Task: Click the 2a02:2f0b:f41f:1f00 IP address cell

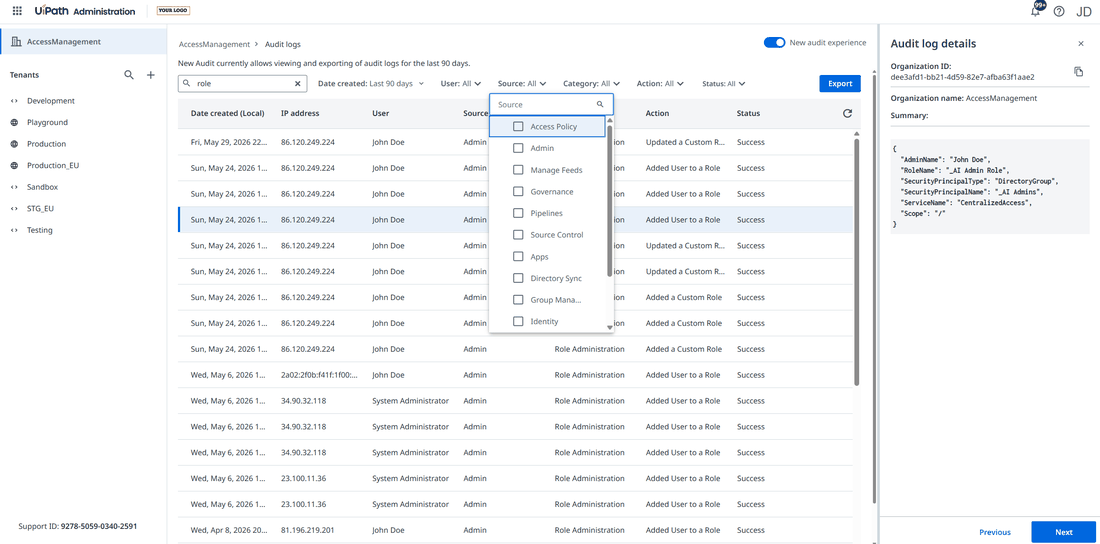Action: point(319,375)
